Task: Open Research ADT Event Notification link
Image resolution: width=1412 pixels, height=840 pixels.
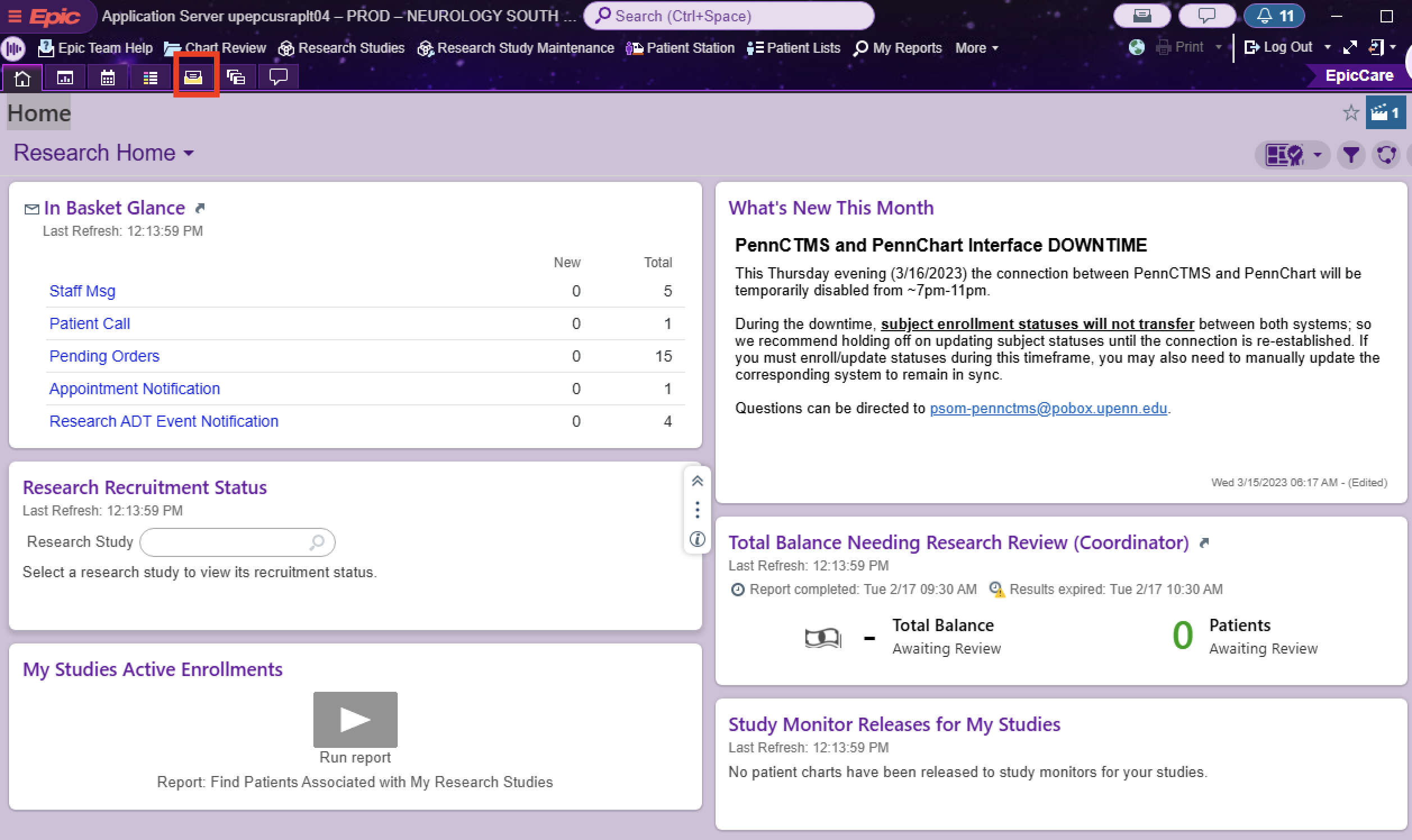Action: pos(163,421)
